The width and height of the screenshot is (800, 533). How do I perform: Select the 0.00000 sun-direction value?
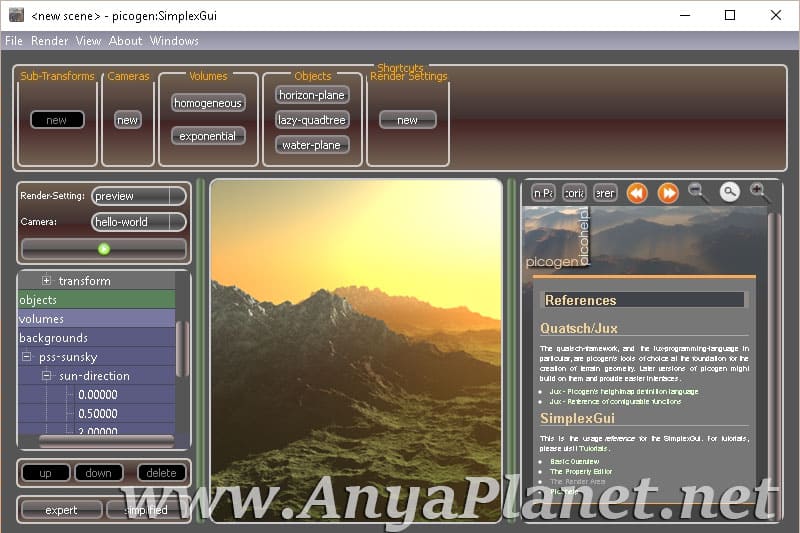[98, 394]
